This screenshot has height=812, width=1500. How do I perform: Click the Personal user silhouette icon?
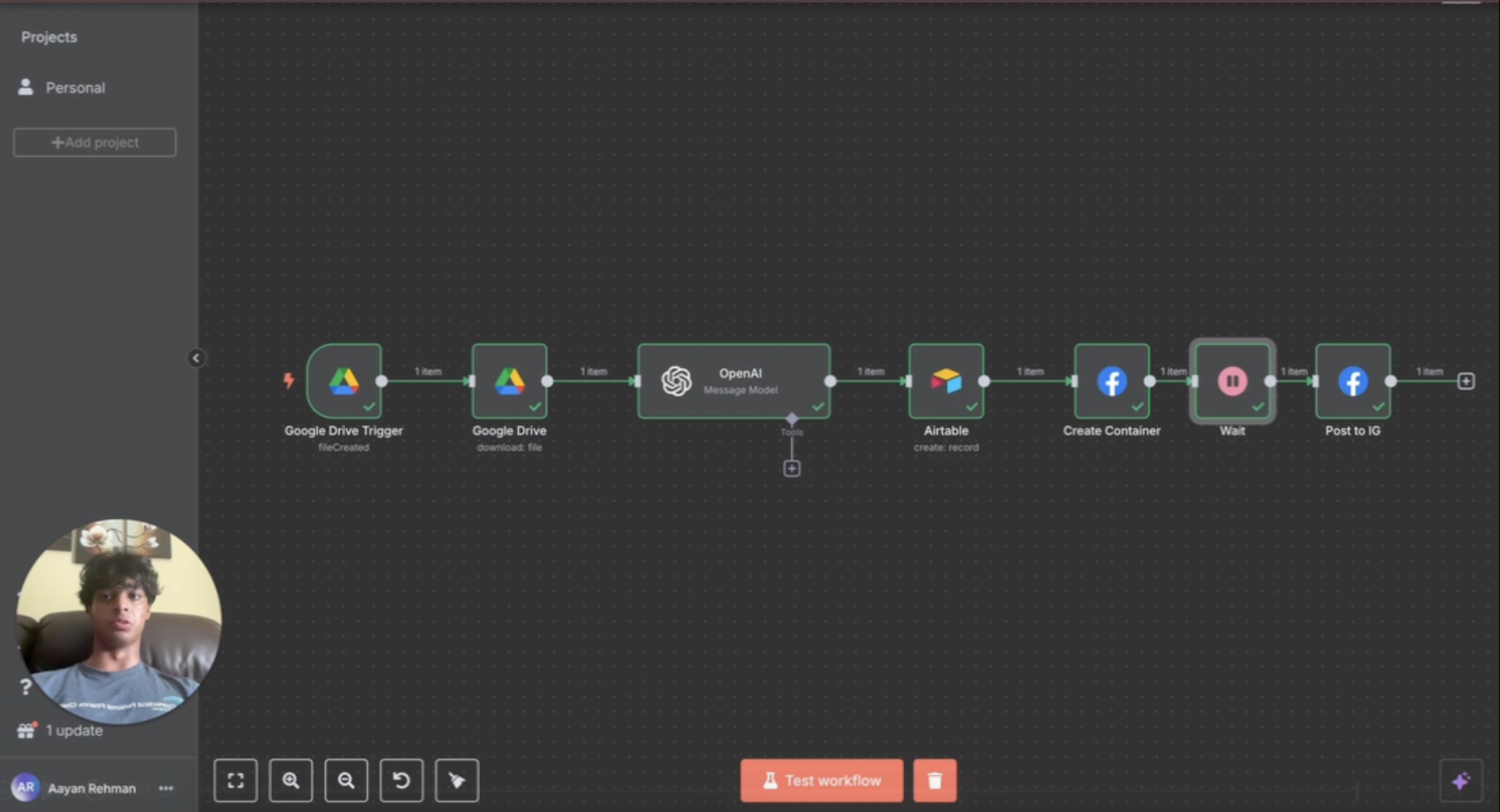point(26,87)
